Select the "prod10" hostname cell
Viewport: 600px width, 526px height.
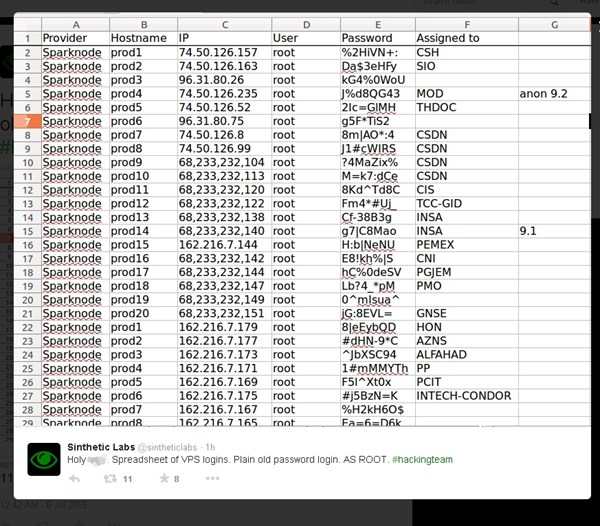click(144, 176)
